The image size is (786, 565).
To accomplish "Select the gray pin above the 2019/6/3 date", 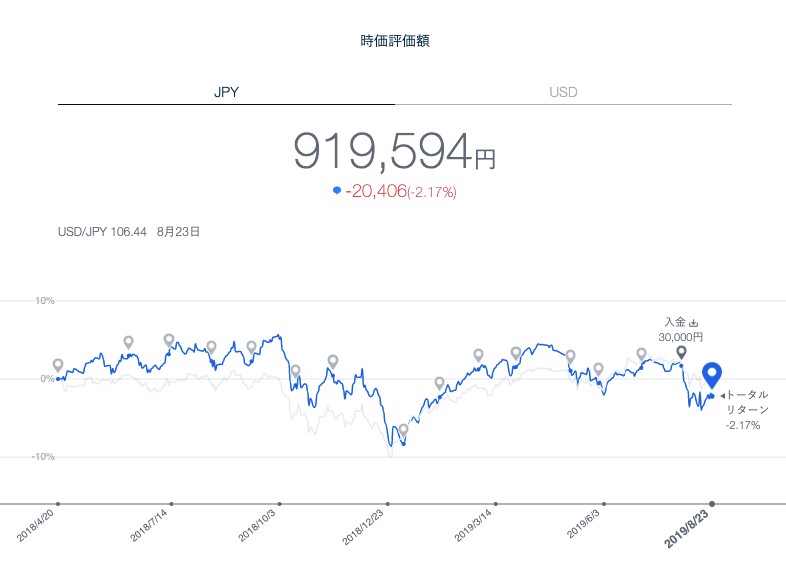I will 598,369.
